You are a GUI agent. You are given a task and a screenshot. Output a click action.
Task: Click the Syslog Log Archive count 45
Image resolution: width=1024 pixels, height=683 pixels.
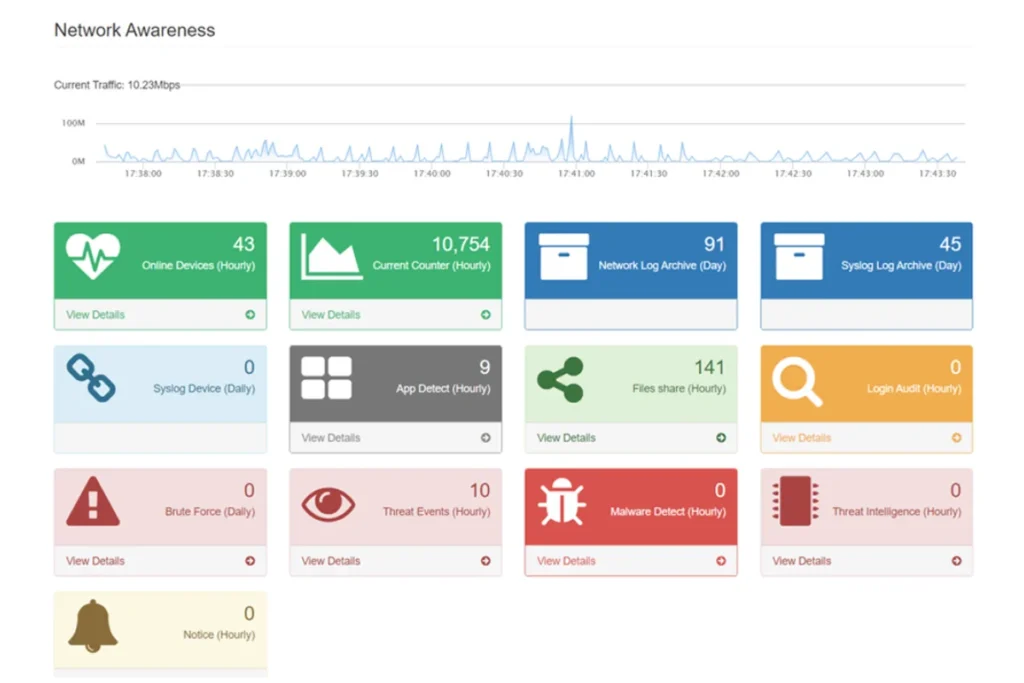949,244
